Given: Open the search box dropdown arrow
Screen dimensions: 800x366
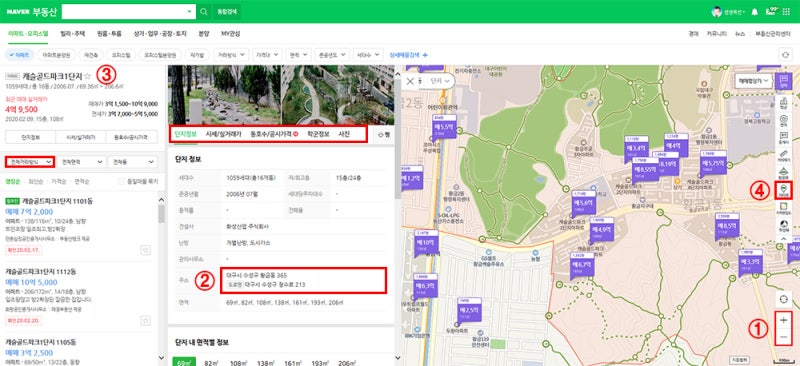Looking at the screenshot, I should (x=189, y=11).
